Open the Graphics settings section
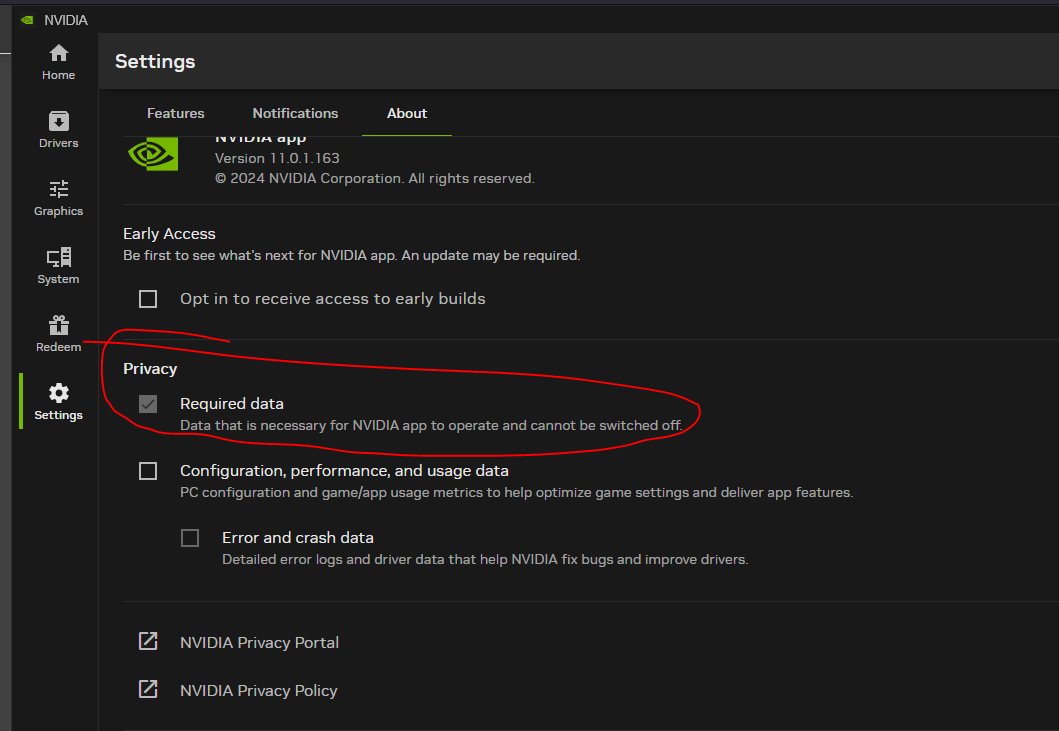 coord(58,198)
